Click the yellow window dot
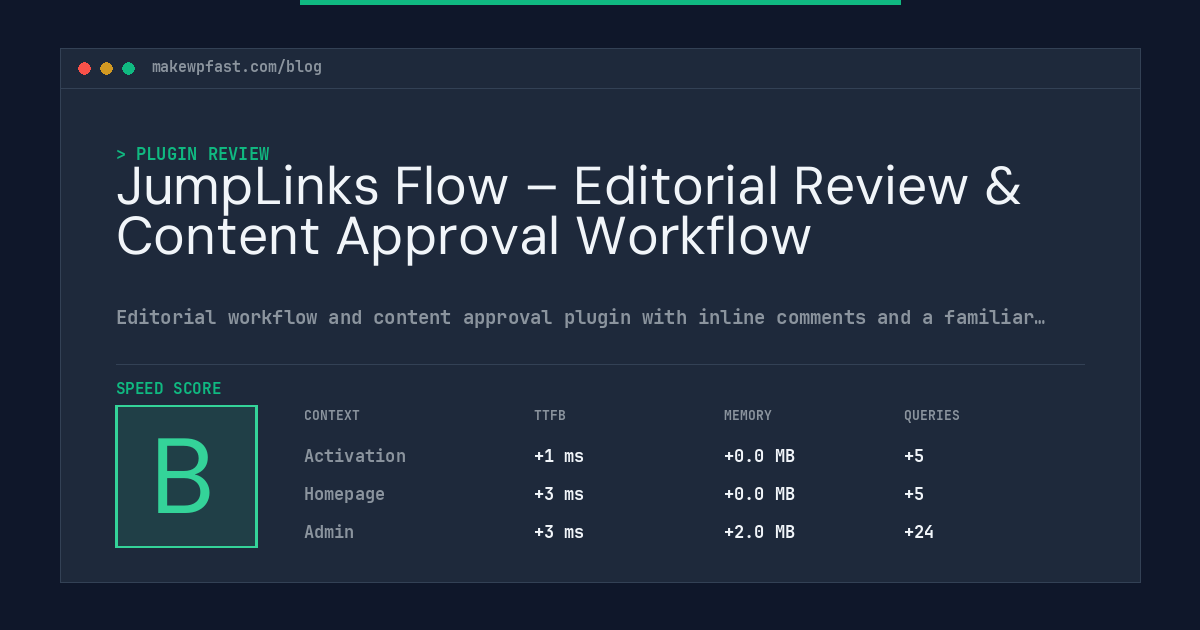The width and height of the screenshot is (1200, 630). (x=106, y=68)
